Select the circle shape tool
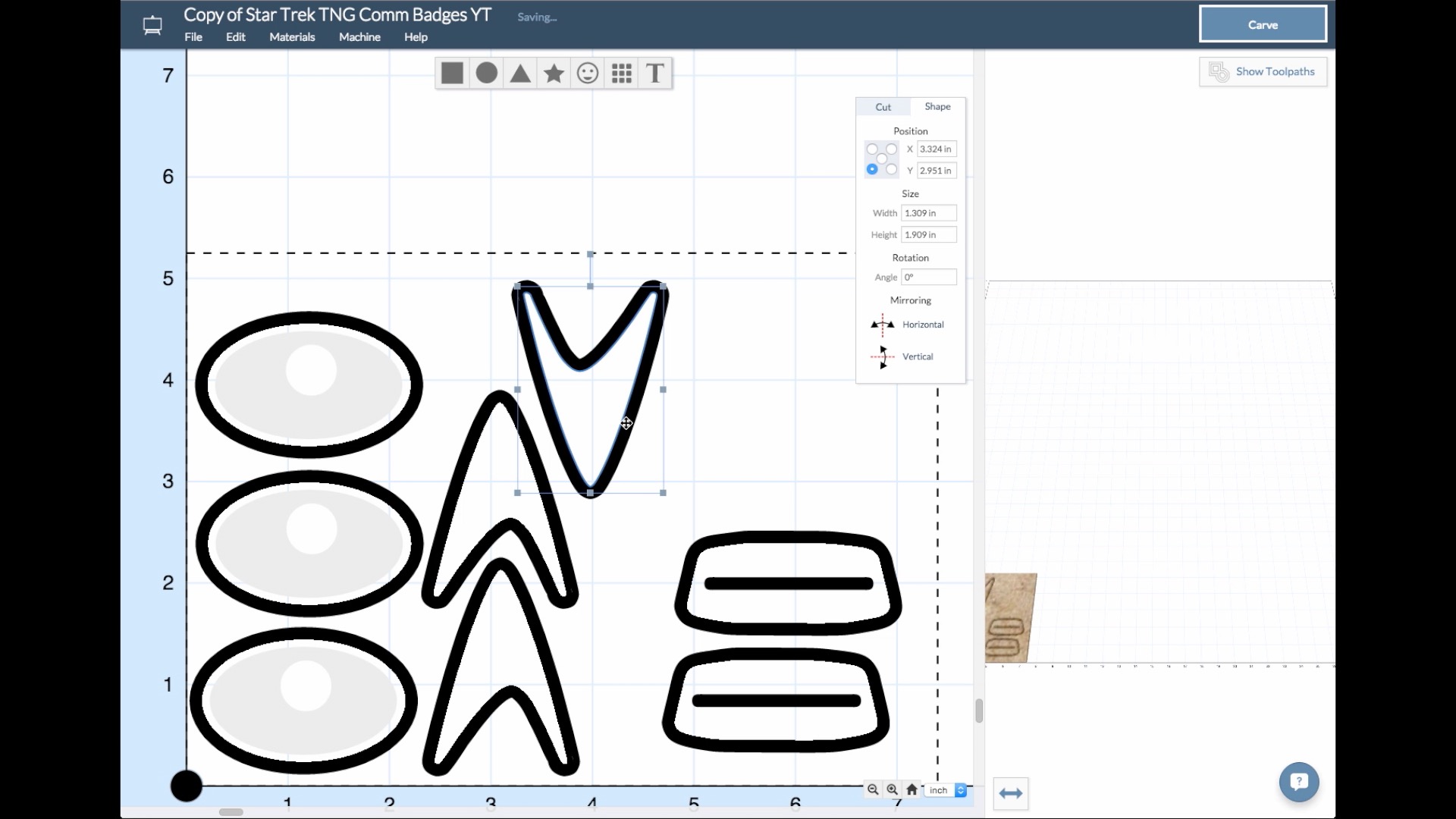The image size is (1456, 819). click(486, 73)
